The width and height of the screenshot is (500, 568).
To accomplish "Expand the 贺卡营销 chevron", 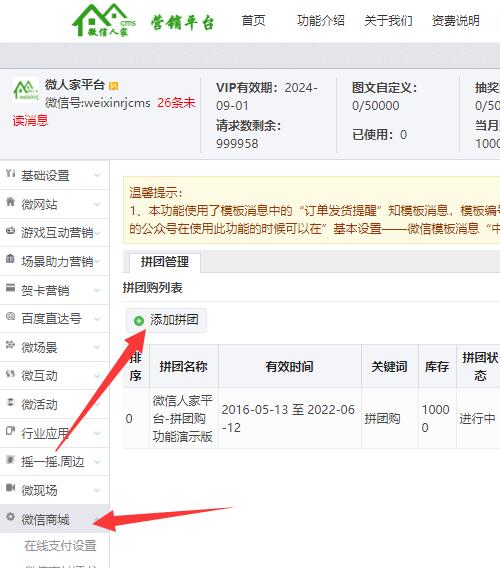I will [97, 290].
